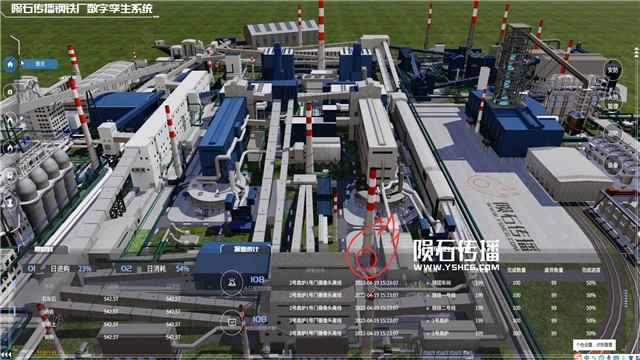This screenshot has height=360, width=640.
Task: Select the today's alarm count siren icon
Action: click(x=232, y=282)
